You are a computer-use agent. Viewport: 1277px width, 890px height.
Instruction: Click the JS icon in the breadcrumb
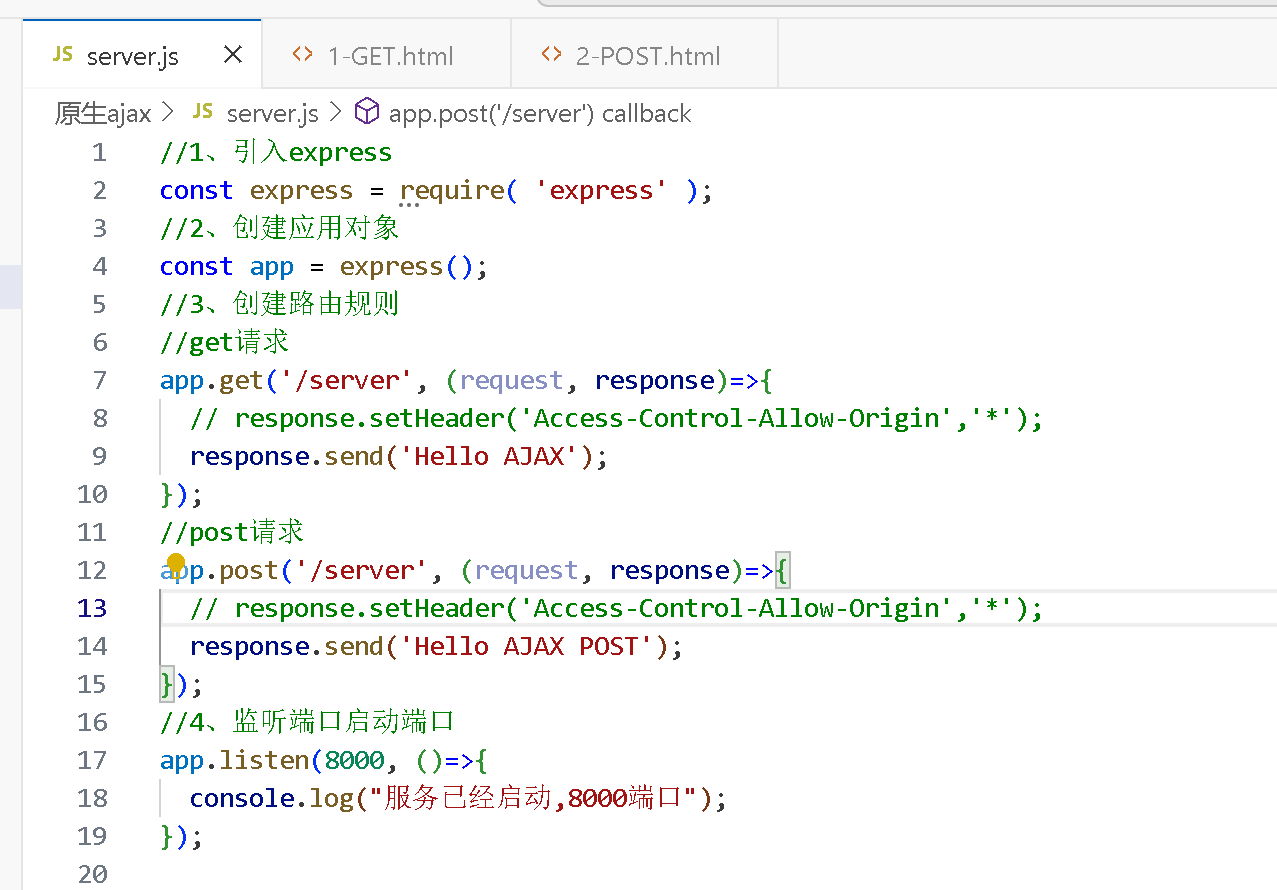pyautogui.click(x=202, y=112)
